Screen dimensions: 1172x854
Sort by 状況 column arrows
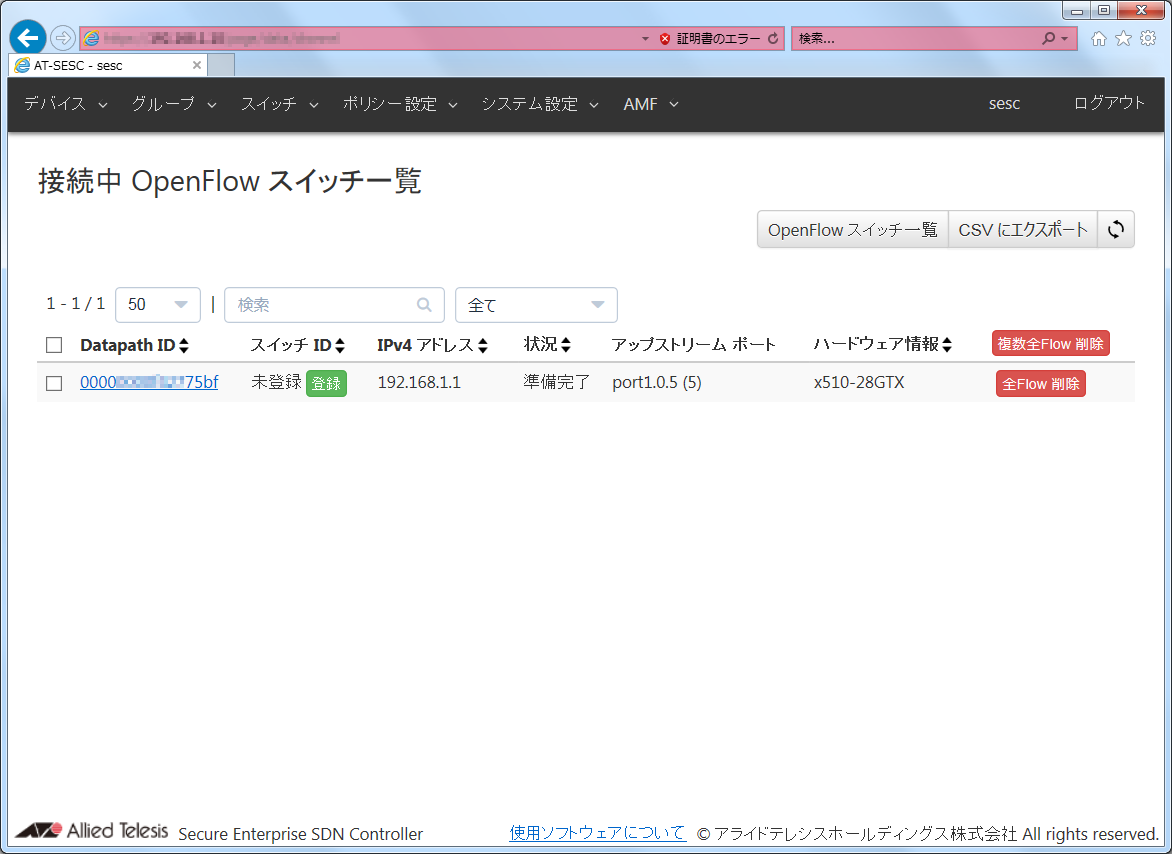click(x=566, y=344)
